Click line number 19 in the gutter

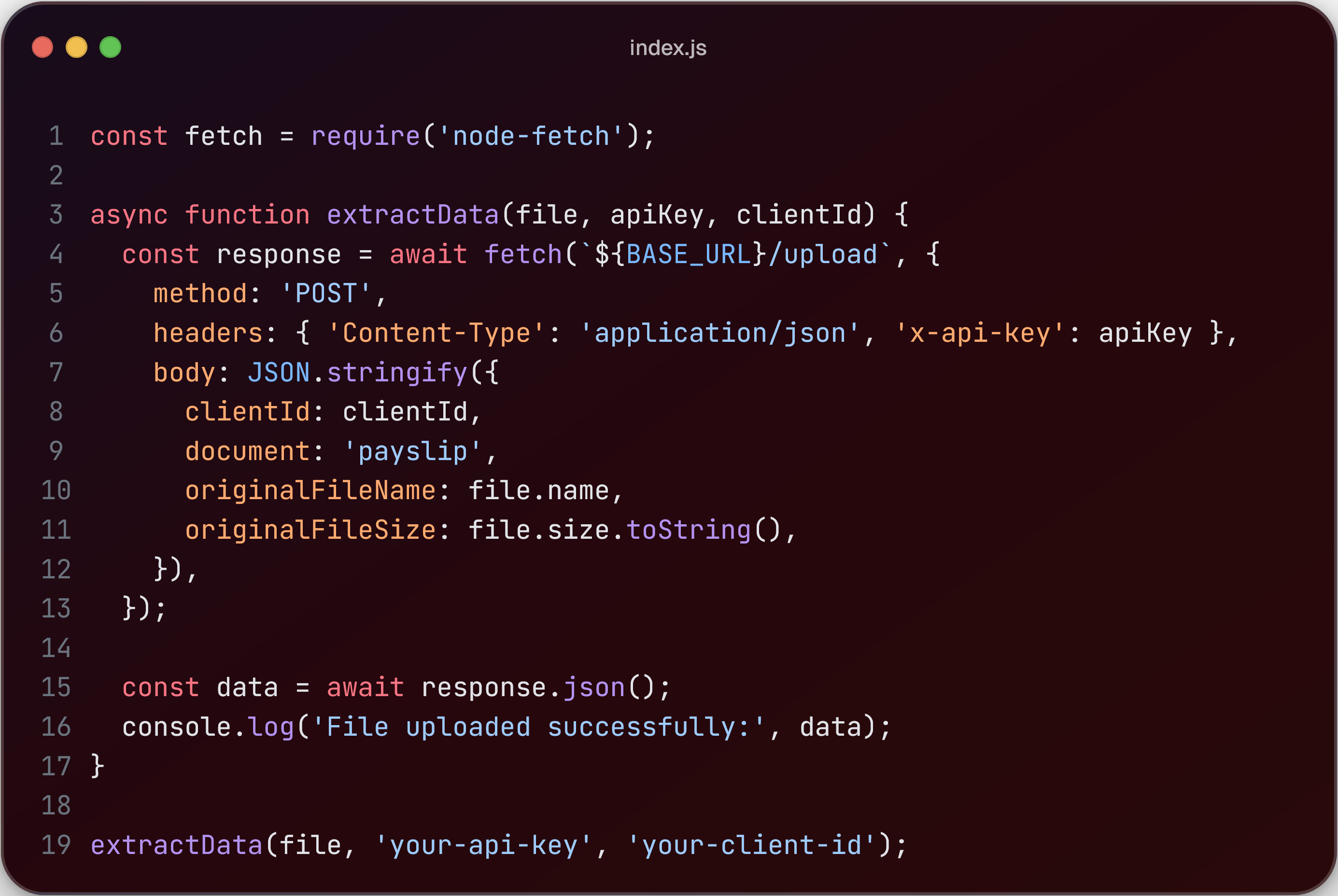(x=56, y=845)
